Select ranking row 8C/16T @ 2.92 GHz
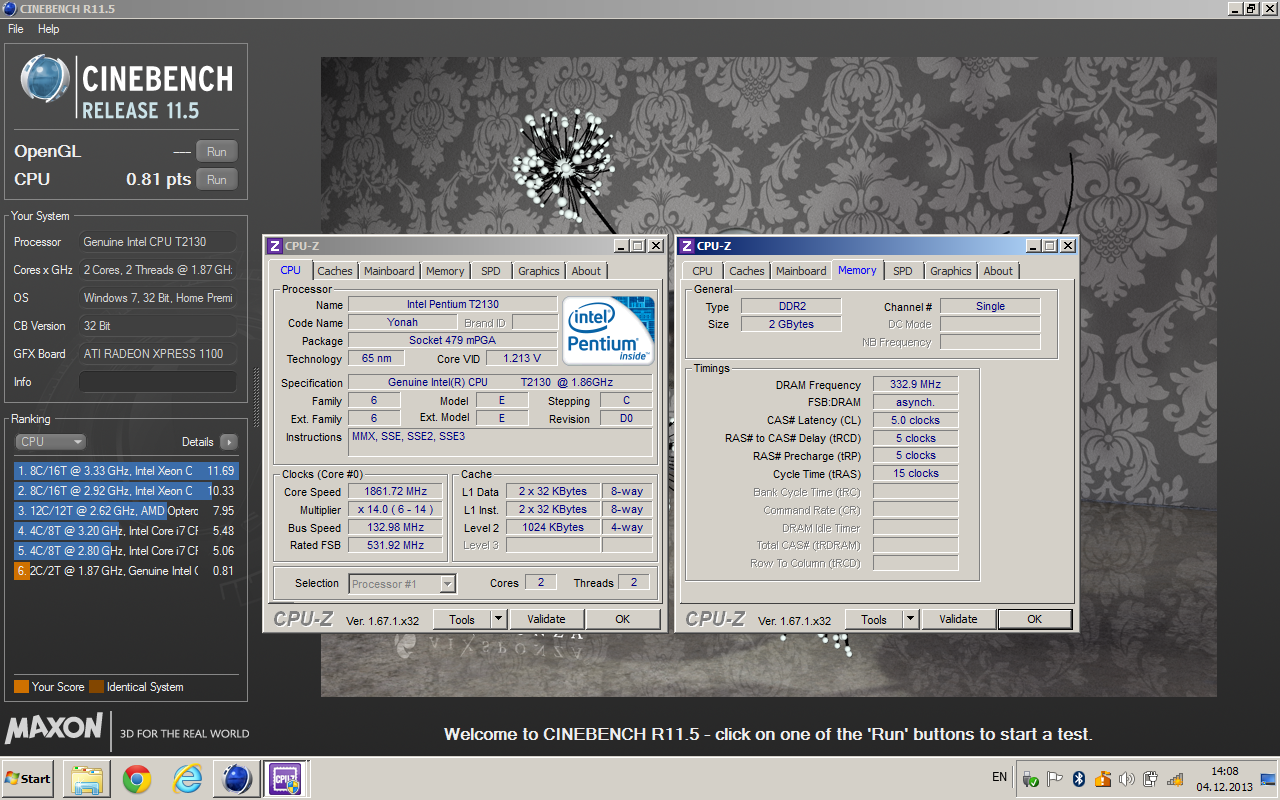 [125, 490]
